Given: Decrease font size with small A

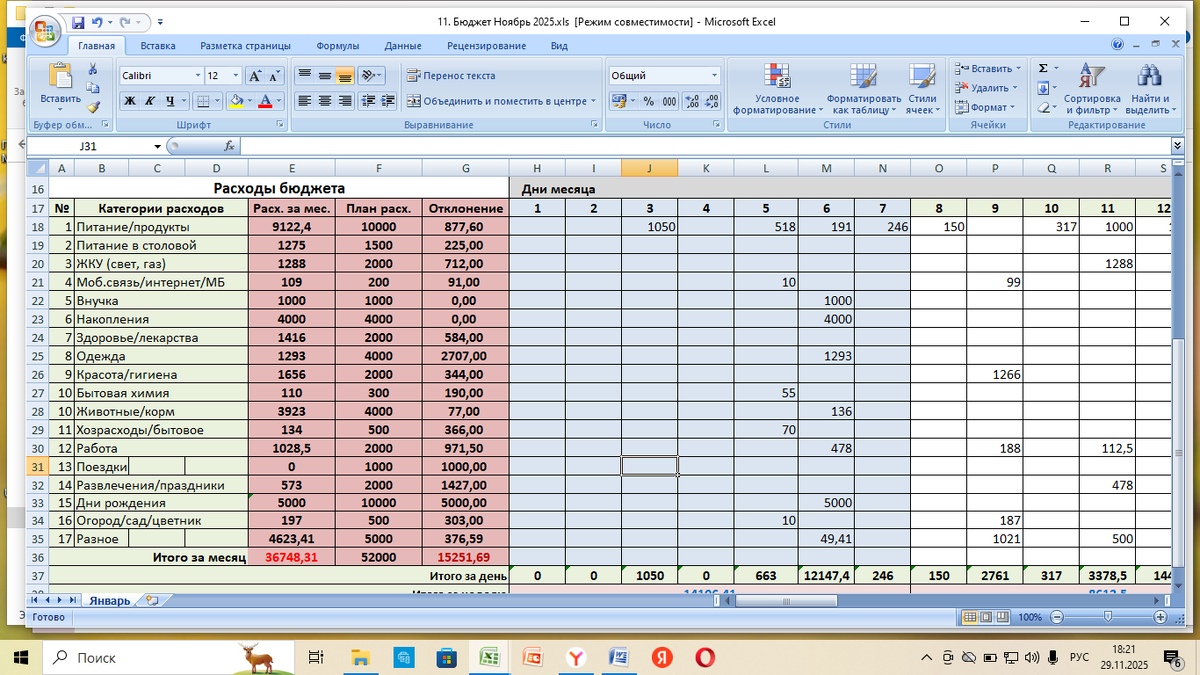Looking at the screenshot, I should point(274,76).
